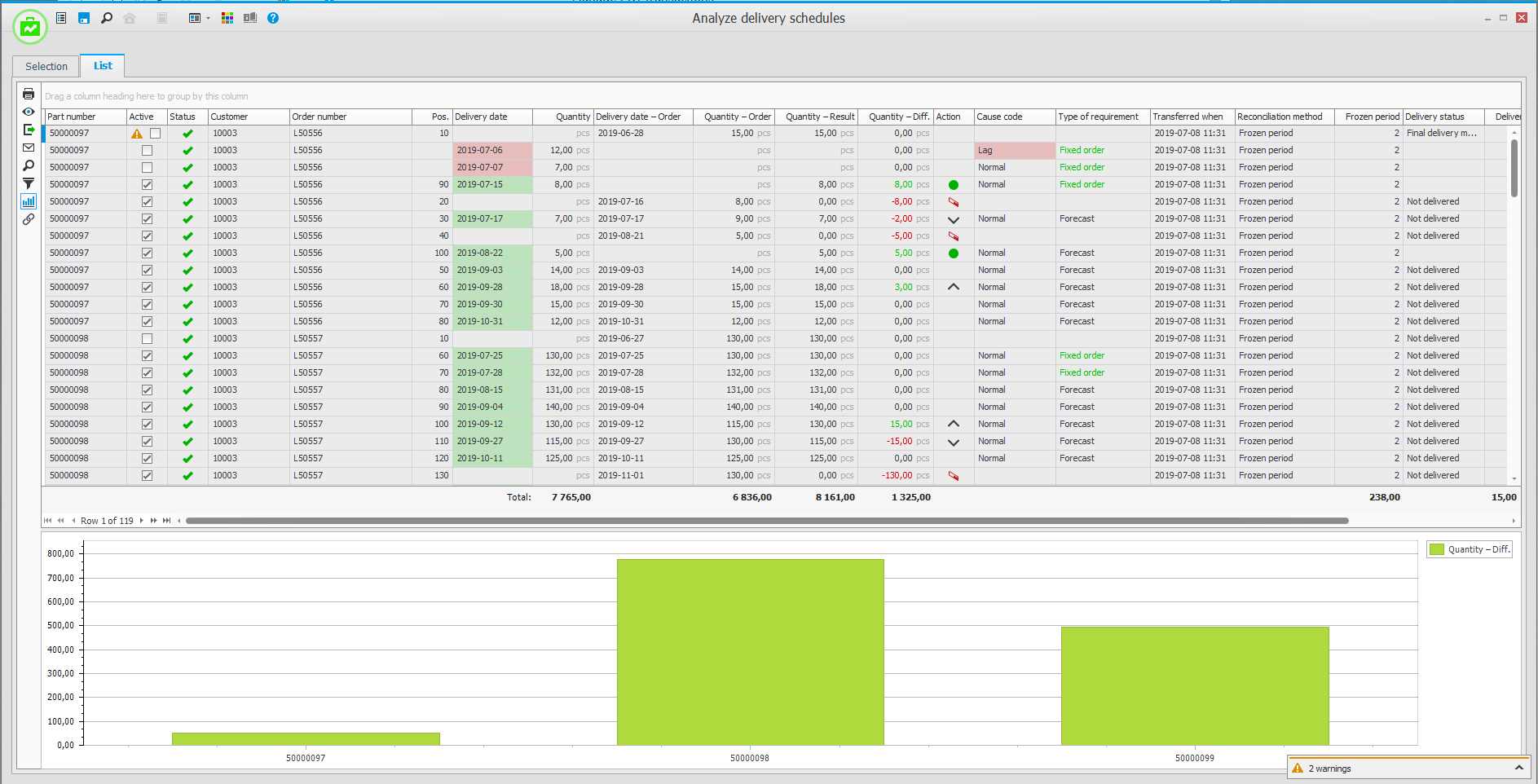The width and height of the screenshot is (1538, 784).
Task: Switch to the Selection tab
Action: coord(46,67)
